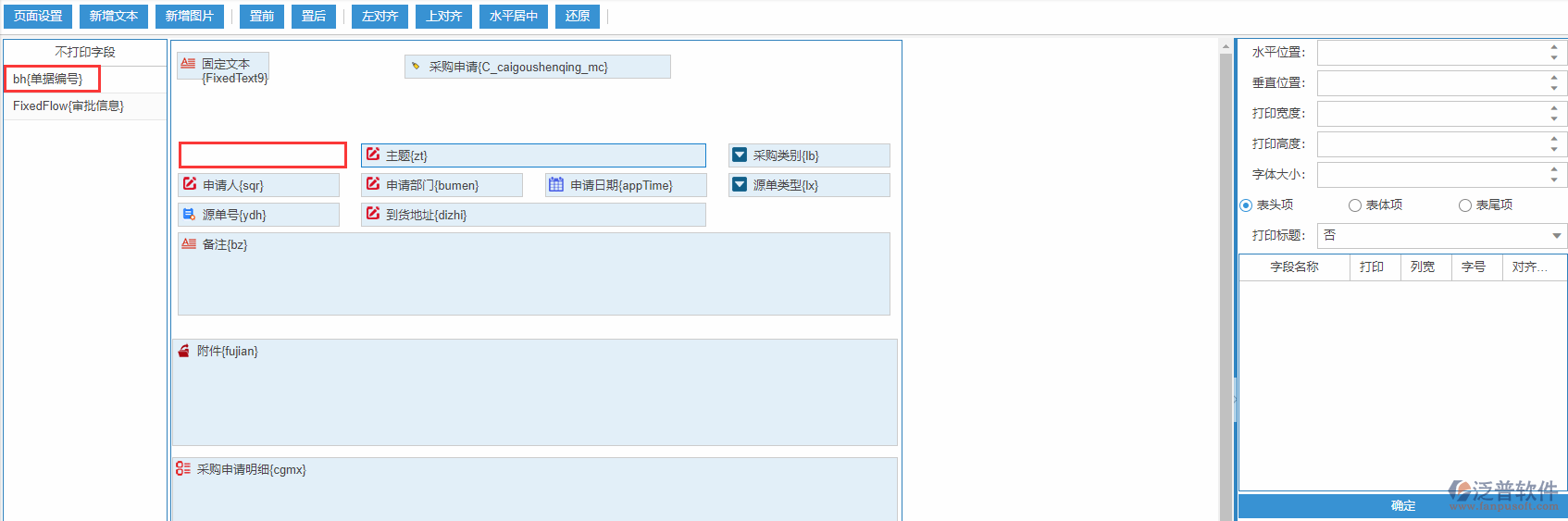
Task: Click the 不打印字段 list header
Action: click(85, 53)
